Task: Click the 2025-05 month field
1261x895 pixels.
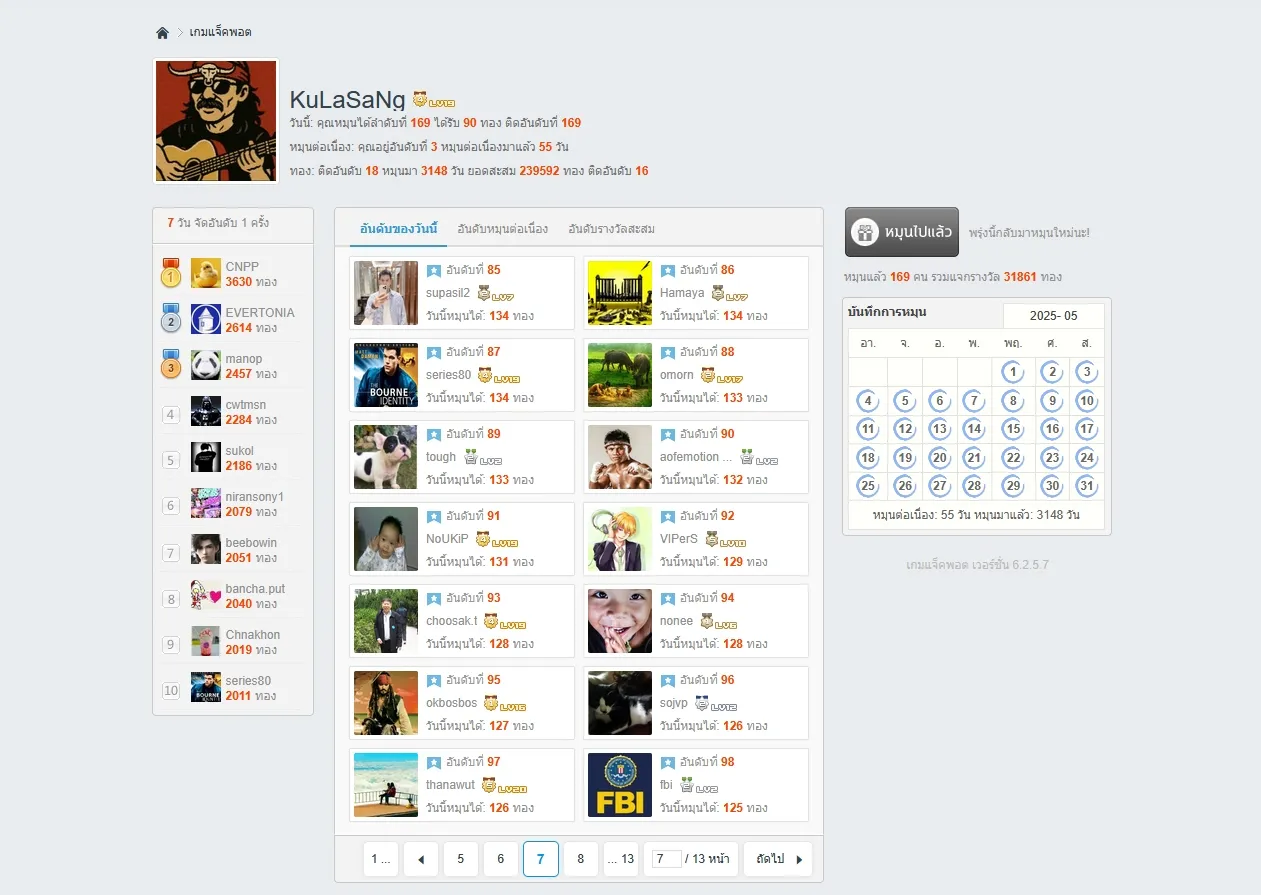Action: [1054, 316]
